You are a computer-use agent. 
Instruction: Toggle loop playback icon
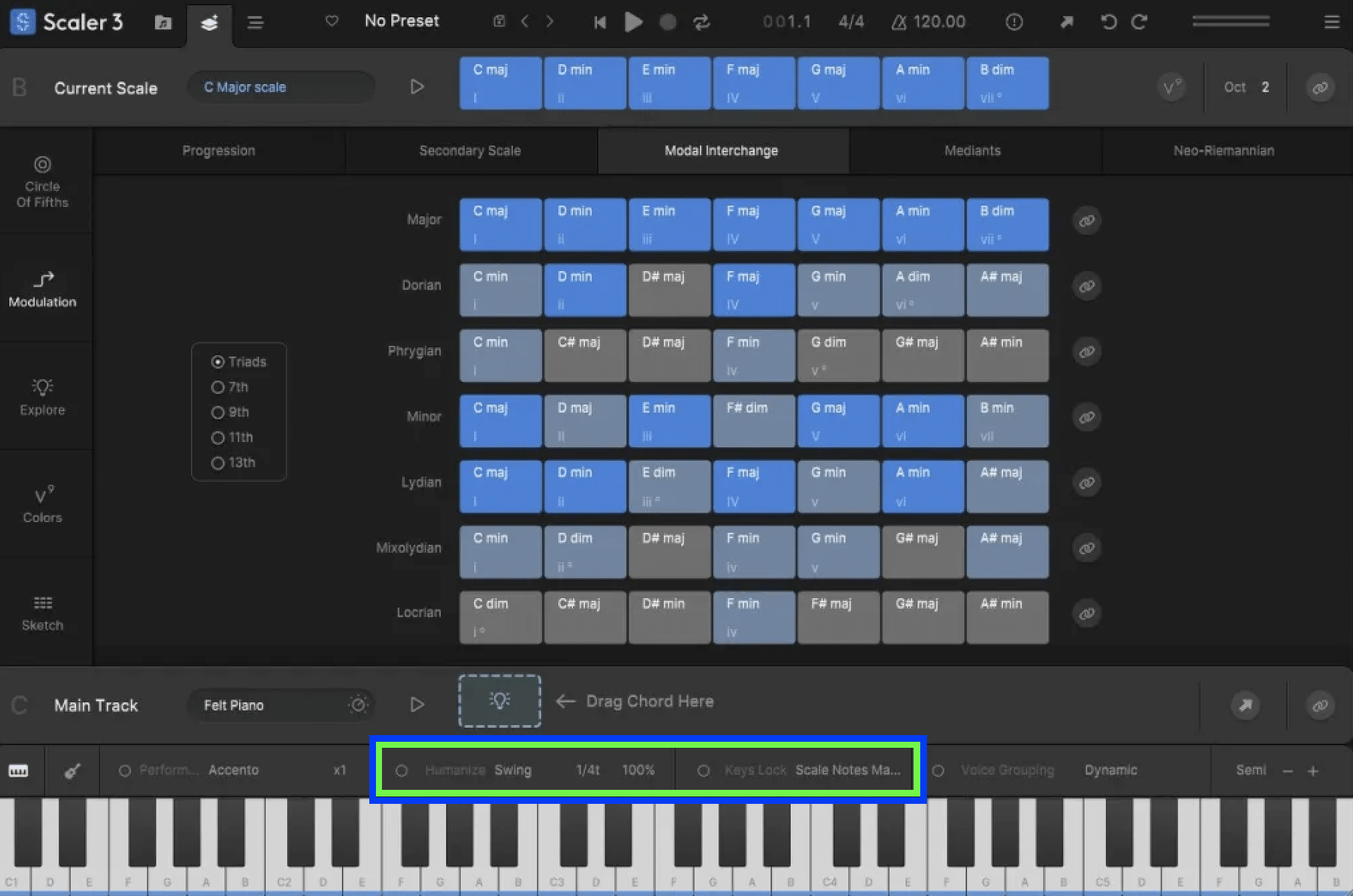701,22
